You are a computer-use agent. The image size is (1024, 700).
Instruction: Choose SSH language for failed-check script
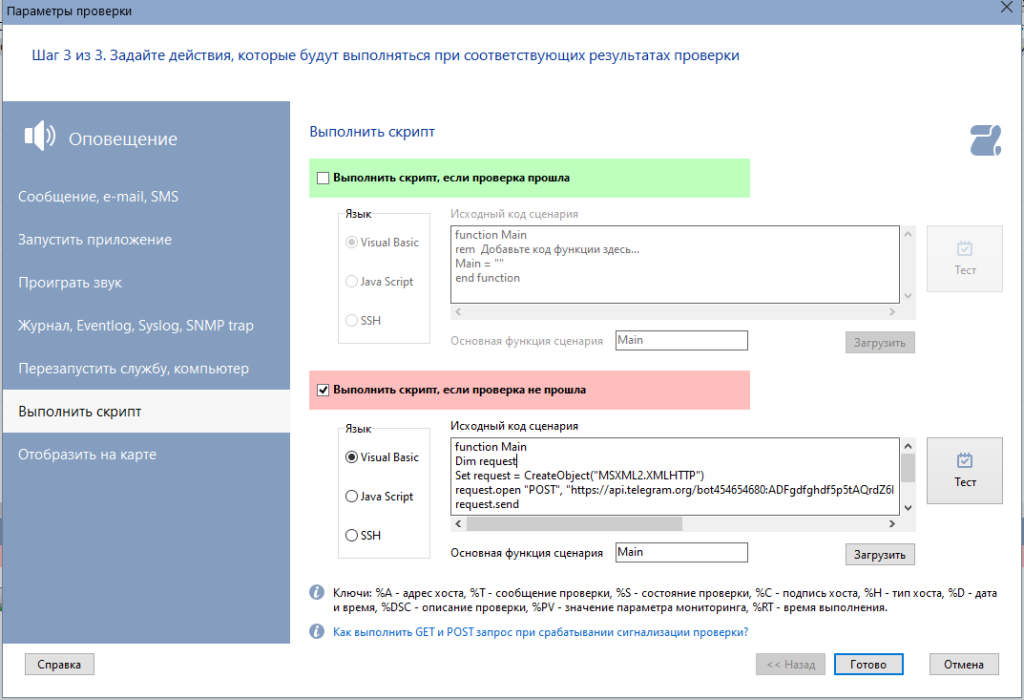(352, 535)
